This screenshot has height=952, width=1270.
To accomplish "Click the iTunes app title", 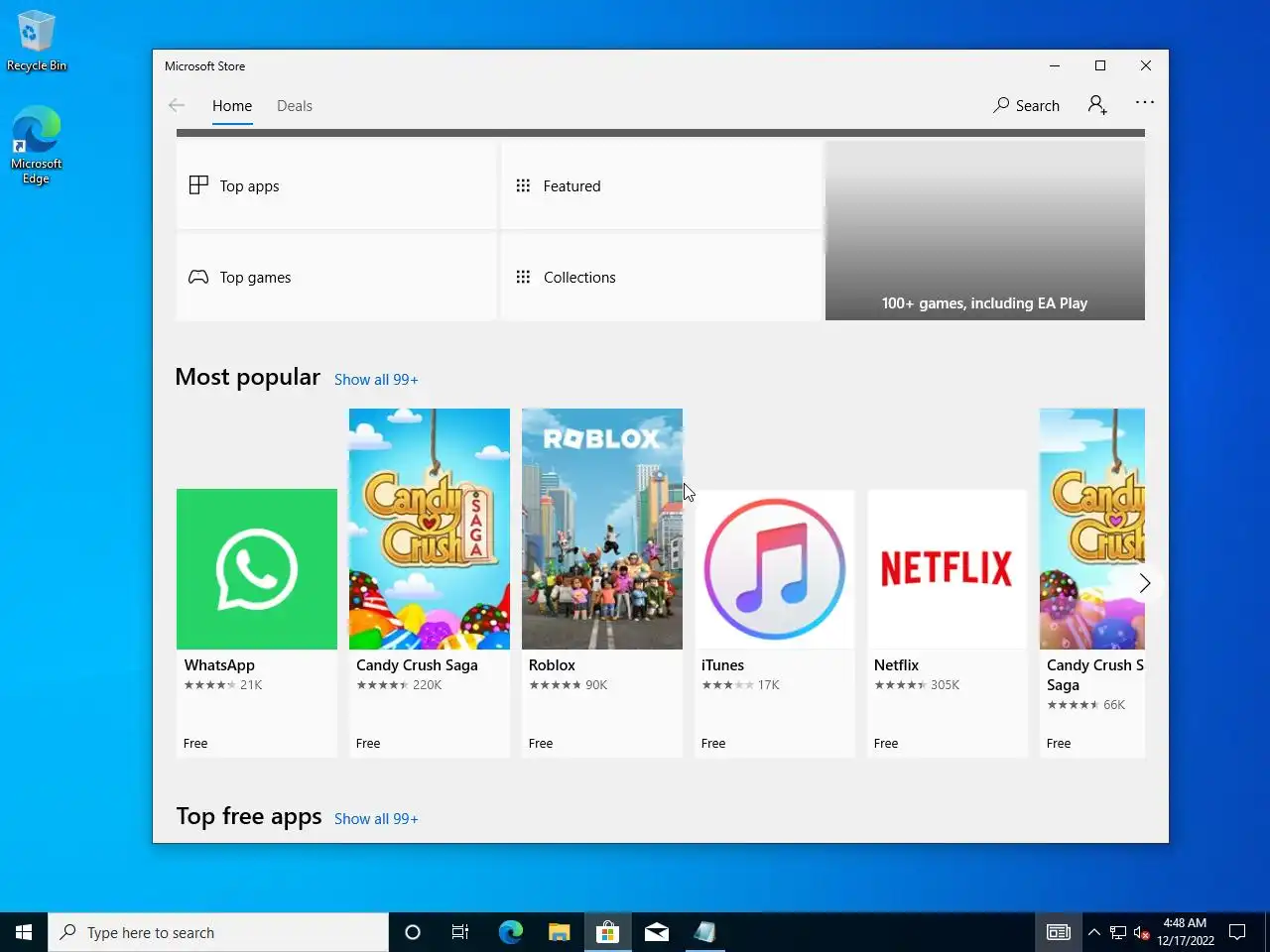I will click(722, 665).
